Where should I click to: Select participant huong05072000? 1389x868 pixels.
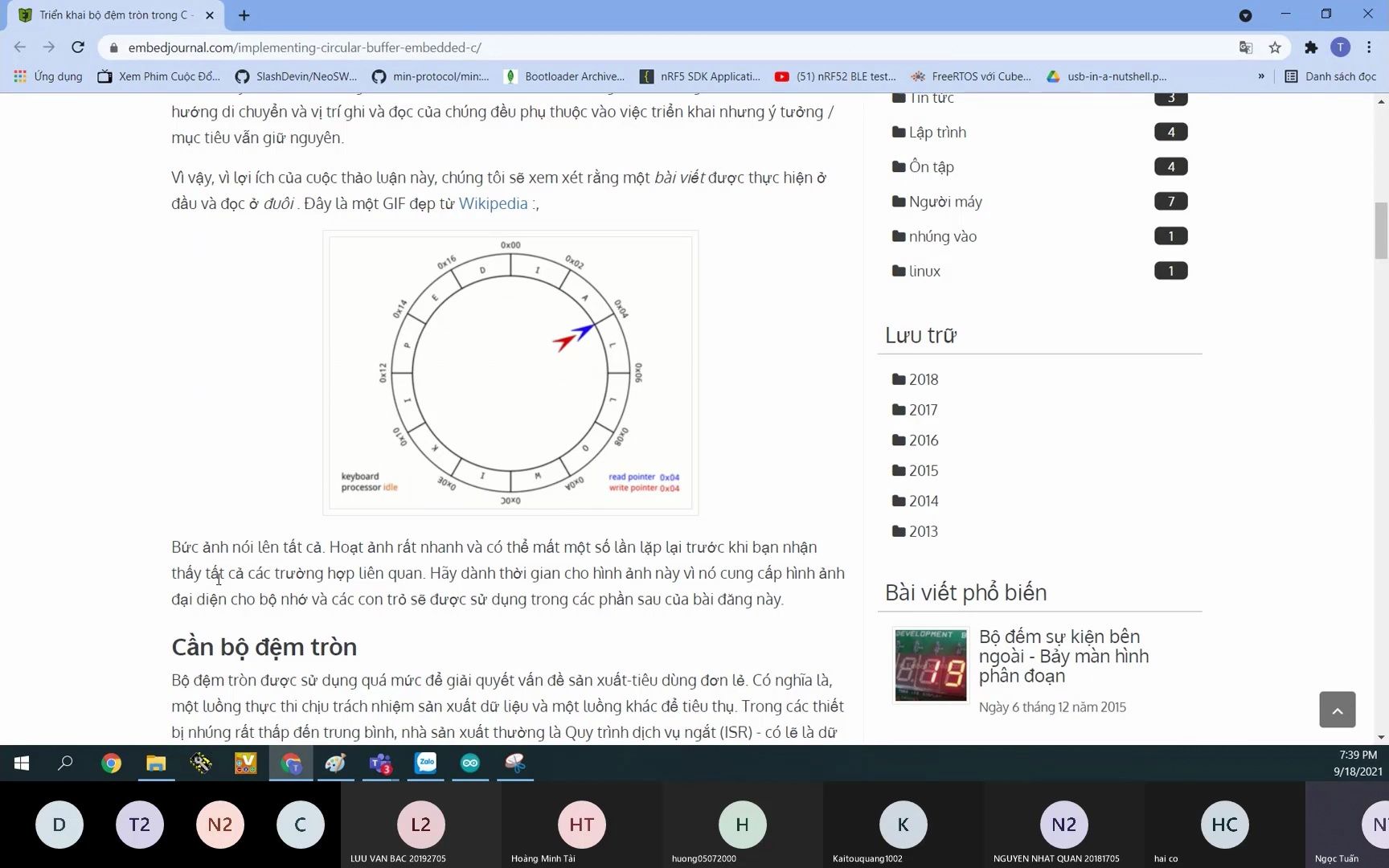[743, 825]
